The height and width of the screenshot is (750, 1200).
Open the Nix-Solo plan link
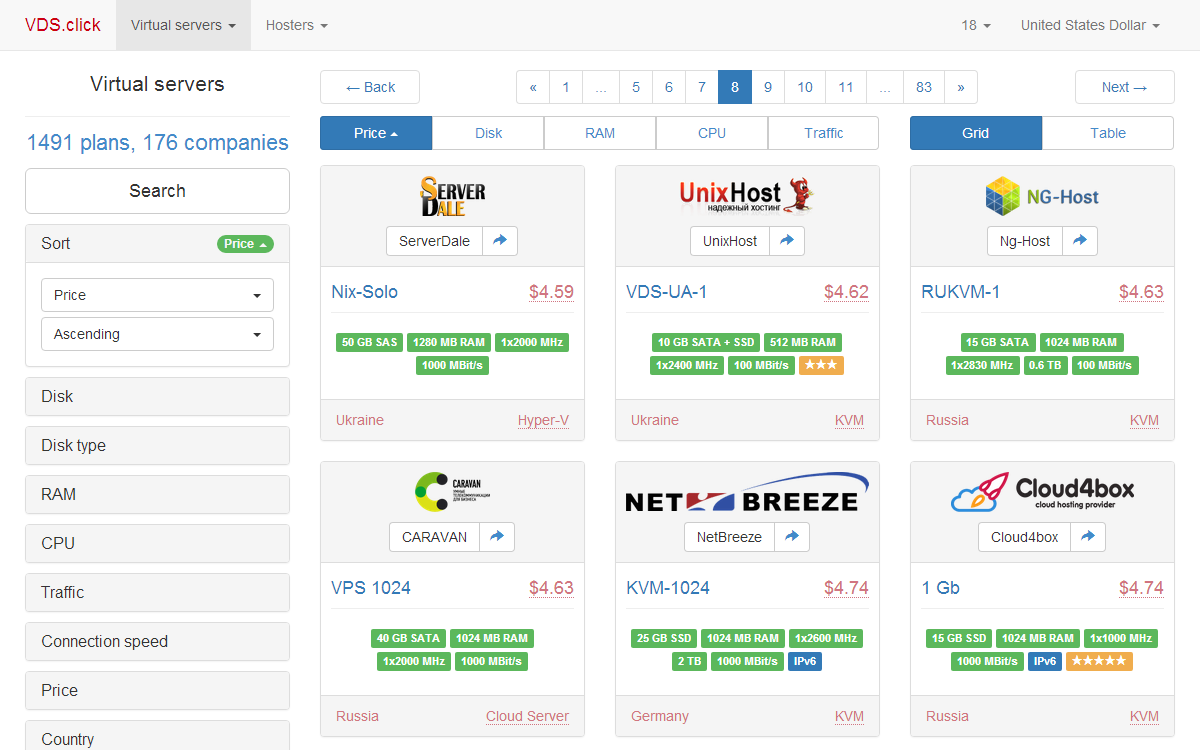[364, 292]
